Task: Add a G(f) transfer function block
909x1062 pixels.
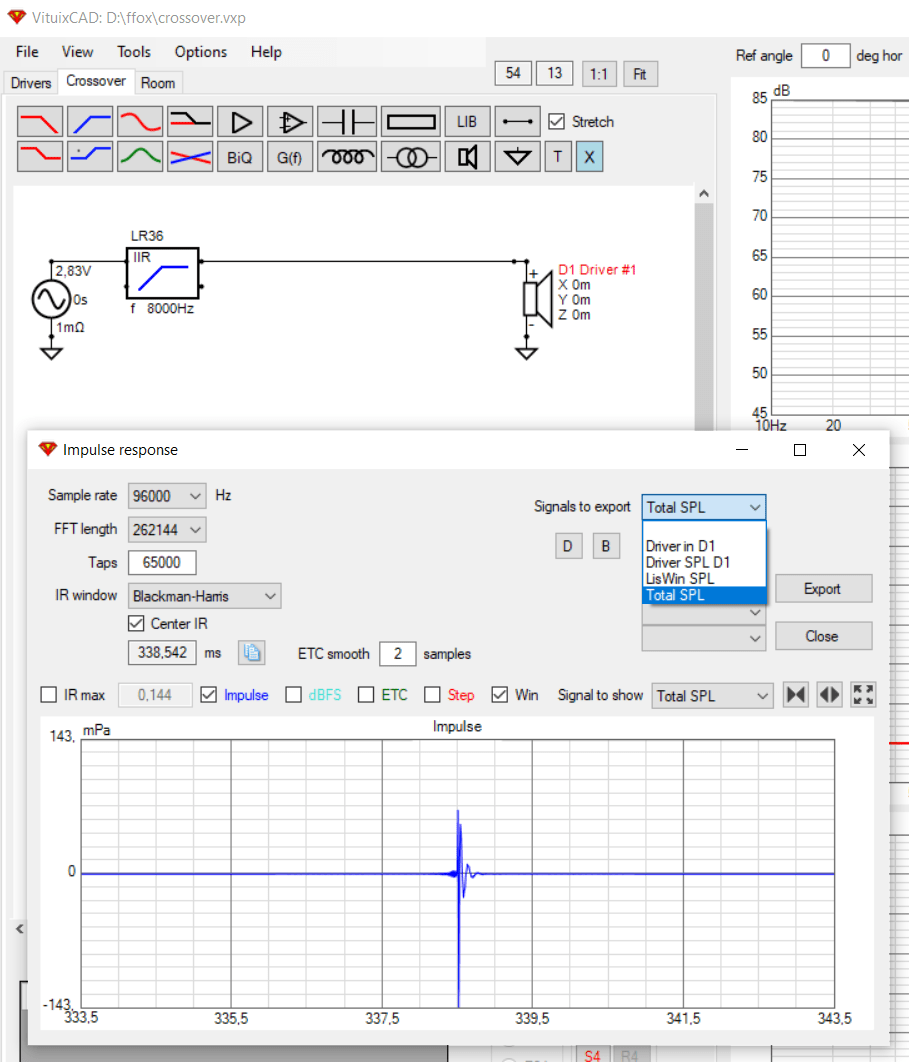Action: [291, 157]
